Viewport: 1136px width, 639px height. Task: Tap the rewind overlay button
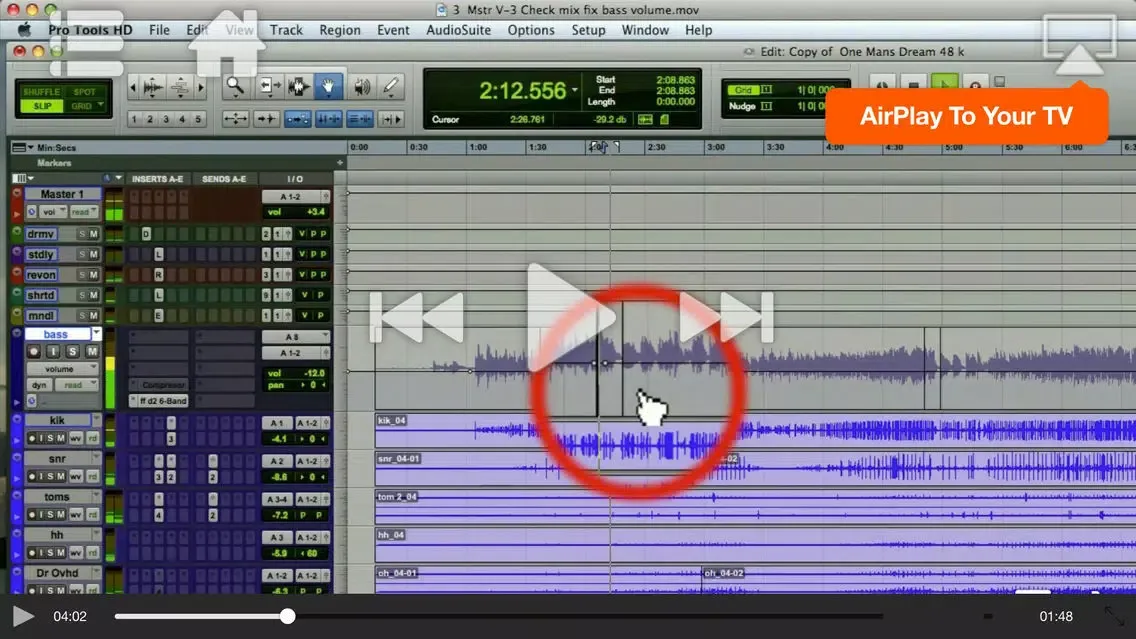pyautogui.click(x=417, y=317)
